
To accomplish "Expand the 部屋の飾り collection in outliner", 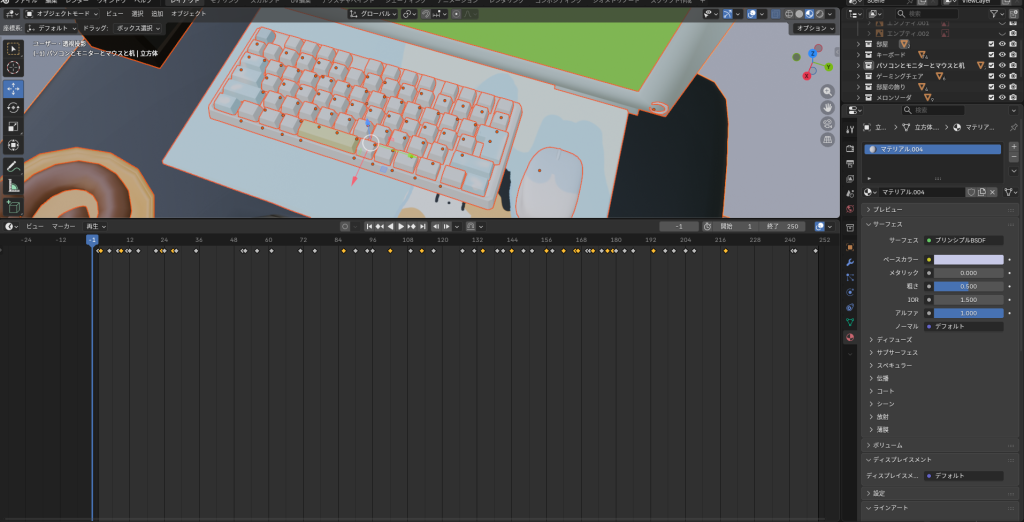I will click(857, 87).
